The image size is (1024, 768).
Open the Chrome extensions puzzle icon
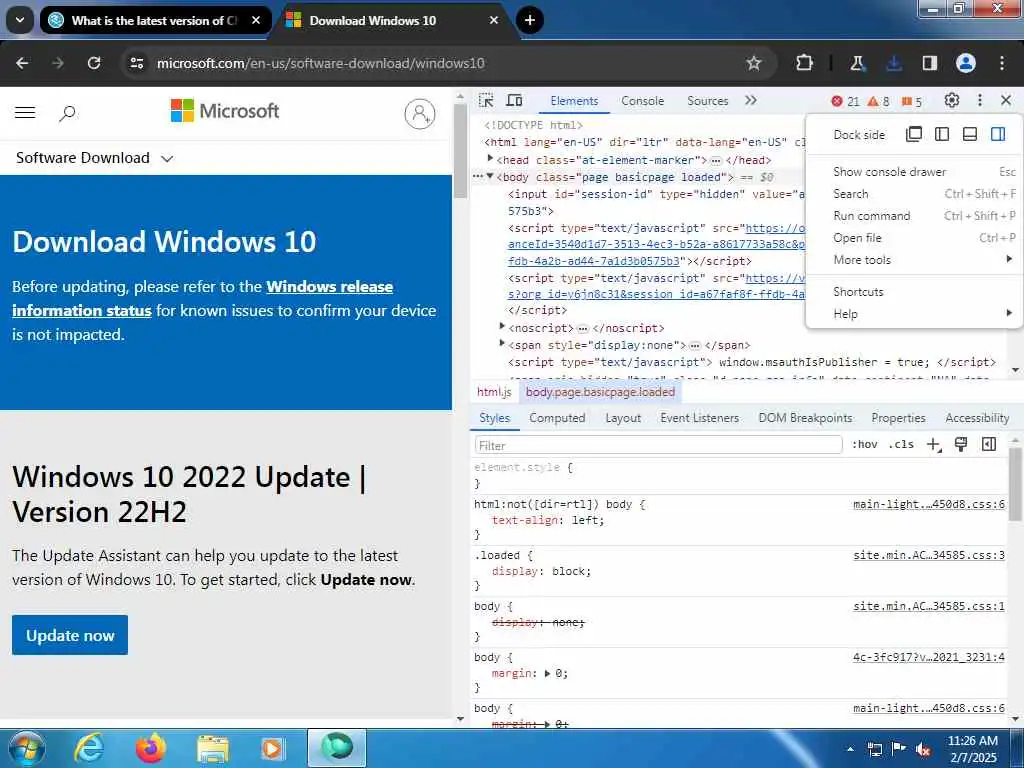(x=805, y=63)
